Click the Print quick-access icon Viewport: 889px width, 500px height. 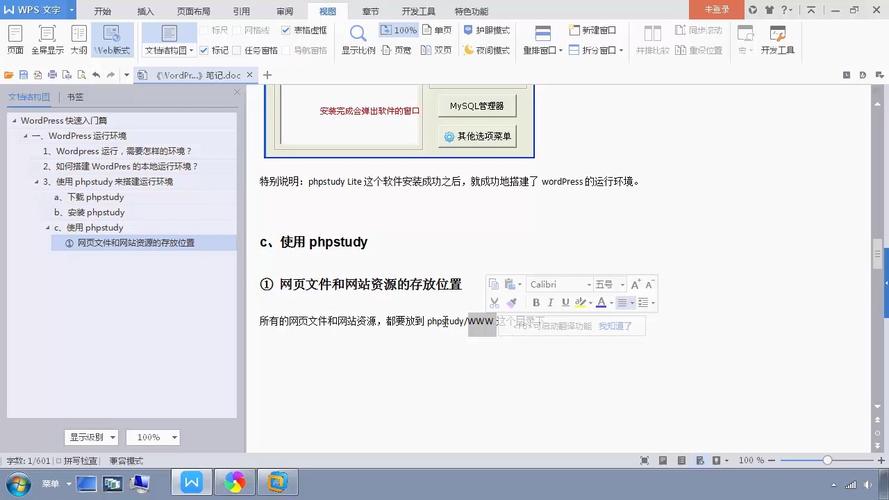pos(52,75)
